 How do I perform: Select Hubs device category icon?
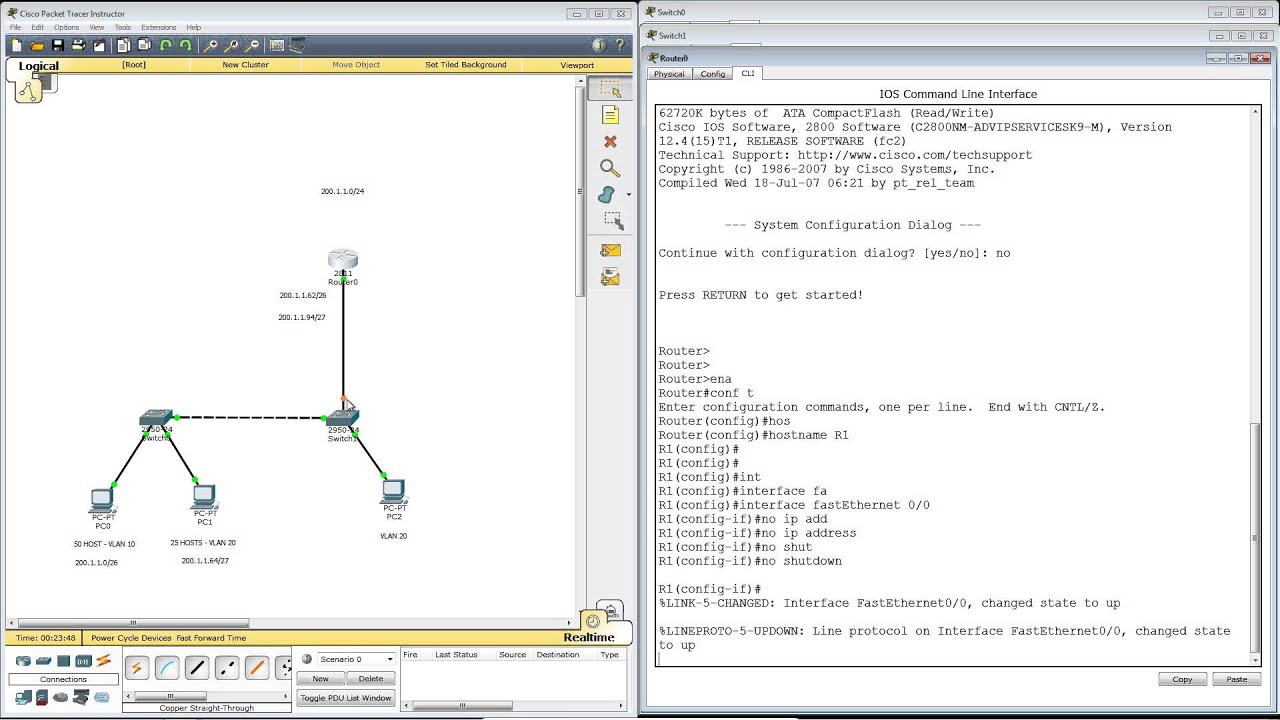point(63,661)
